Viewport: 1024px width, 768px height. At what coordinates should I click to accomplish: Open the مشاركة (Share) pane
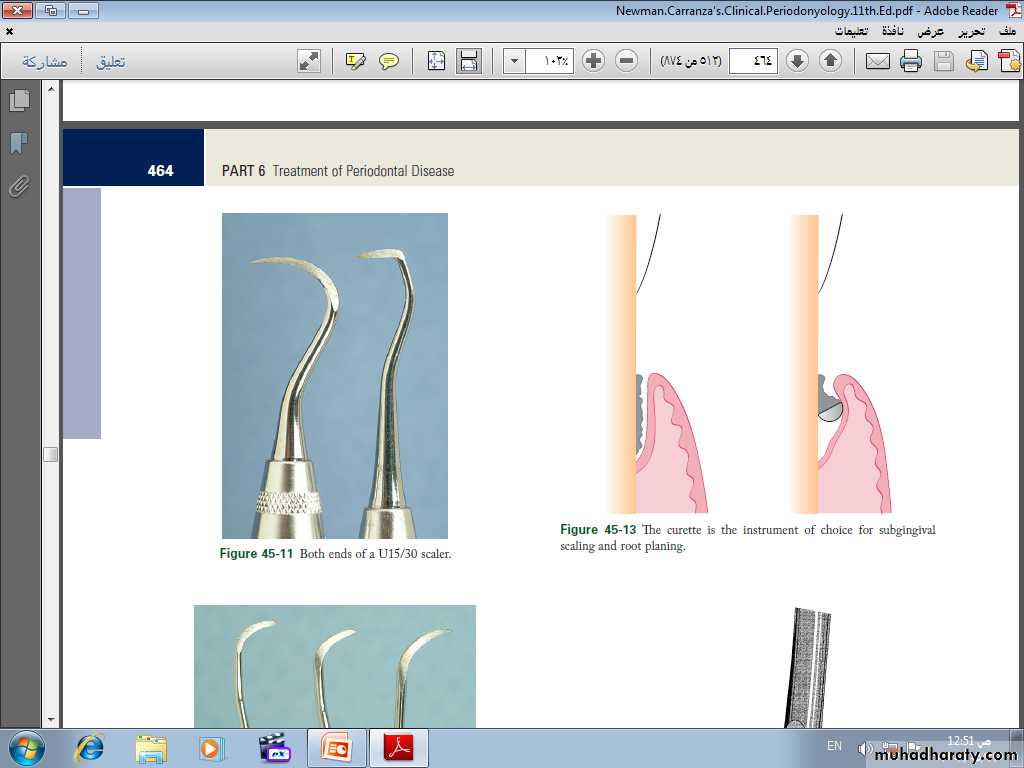[45, 62]
